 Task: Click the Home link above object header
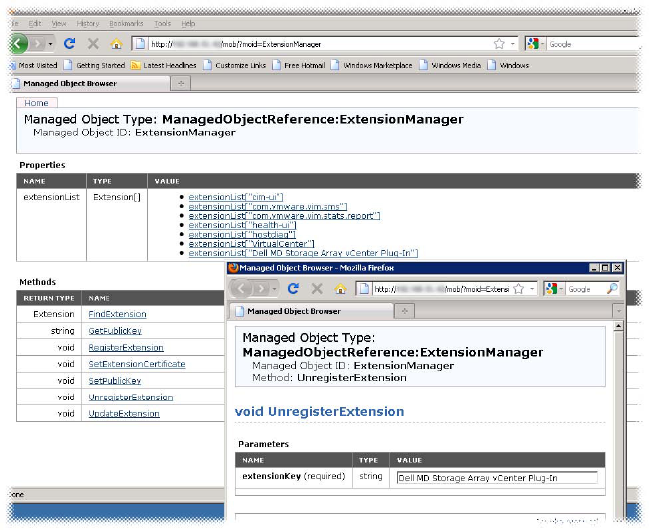tap(36, 103)
